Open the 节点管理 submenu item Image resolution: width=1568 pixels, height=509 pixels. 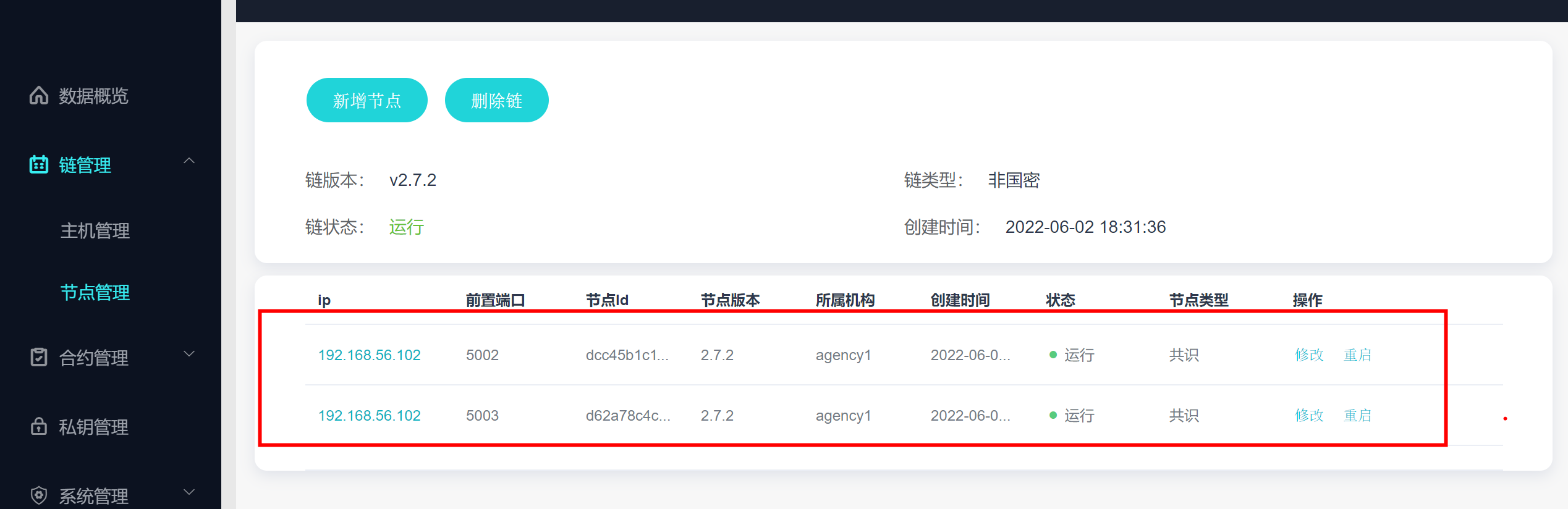point(95,292)
